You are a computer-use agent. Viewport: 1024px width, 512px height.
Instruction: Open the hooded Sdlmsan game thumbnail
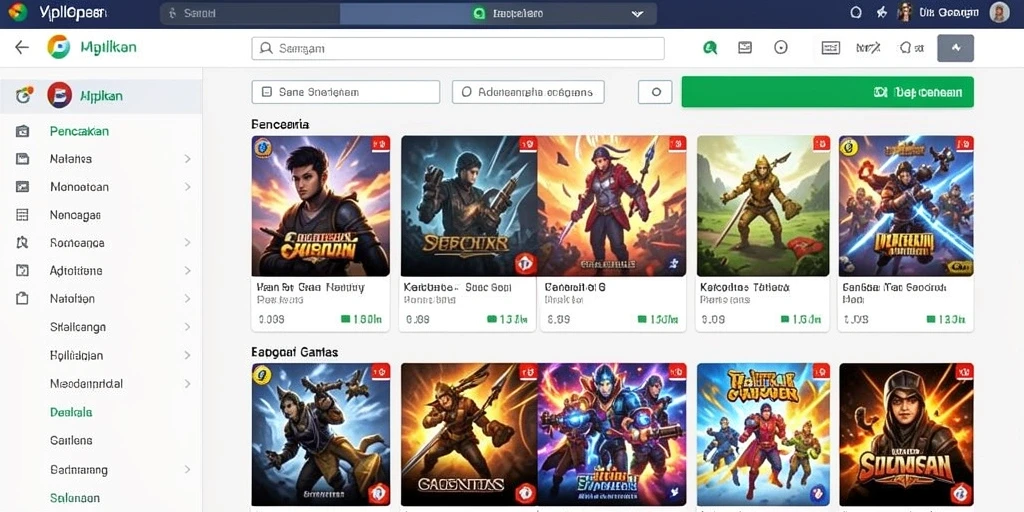(906, 435)
